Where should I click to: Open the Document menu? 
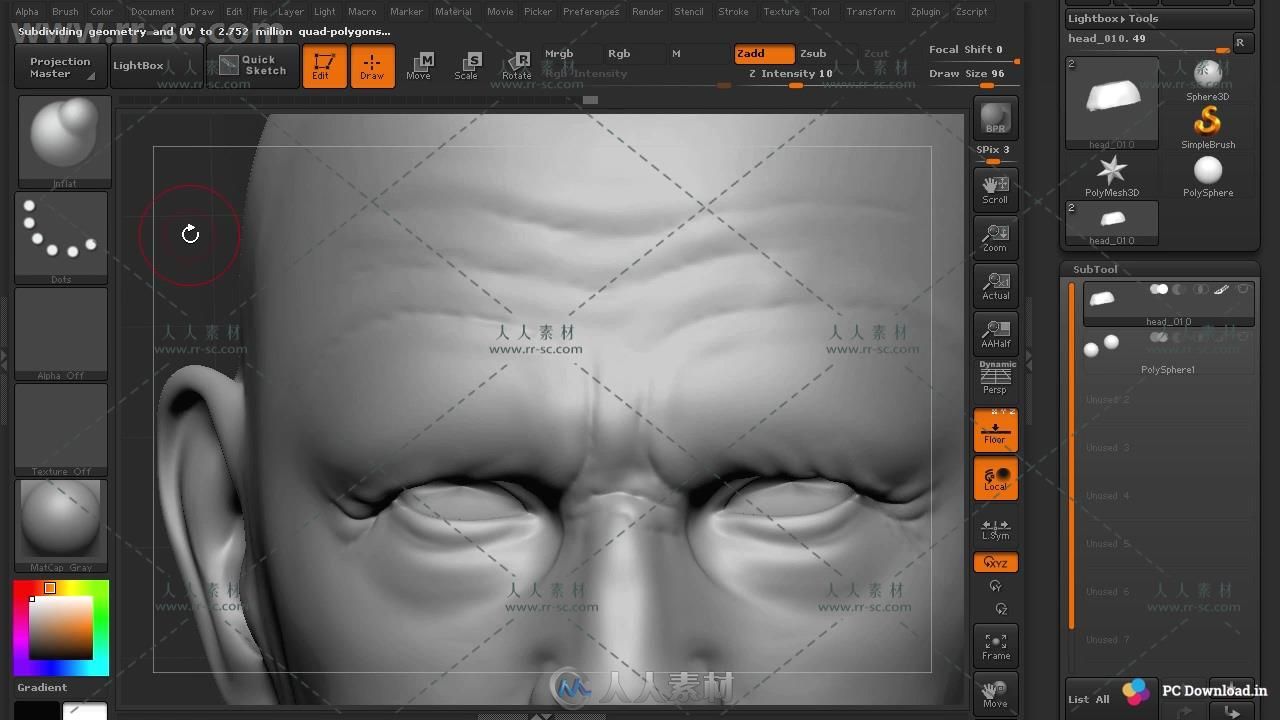click(x=152, y=12)
